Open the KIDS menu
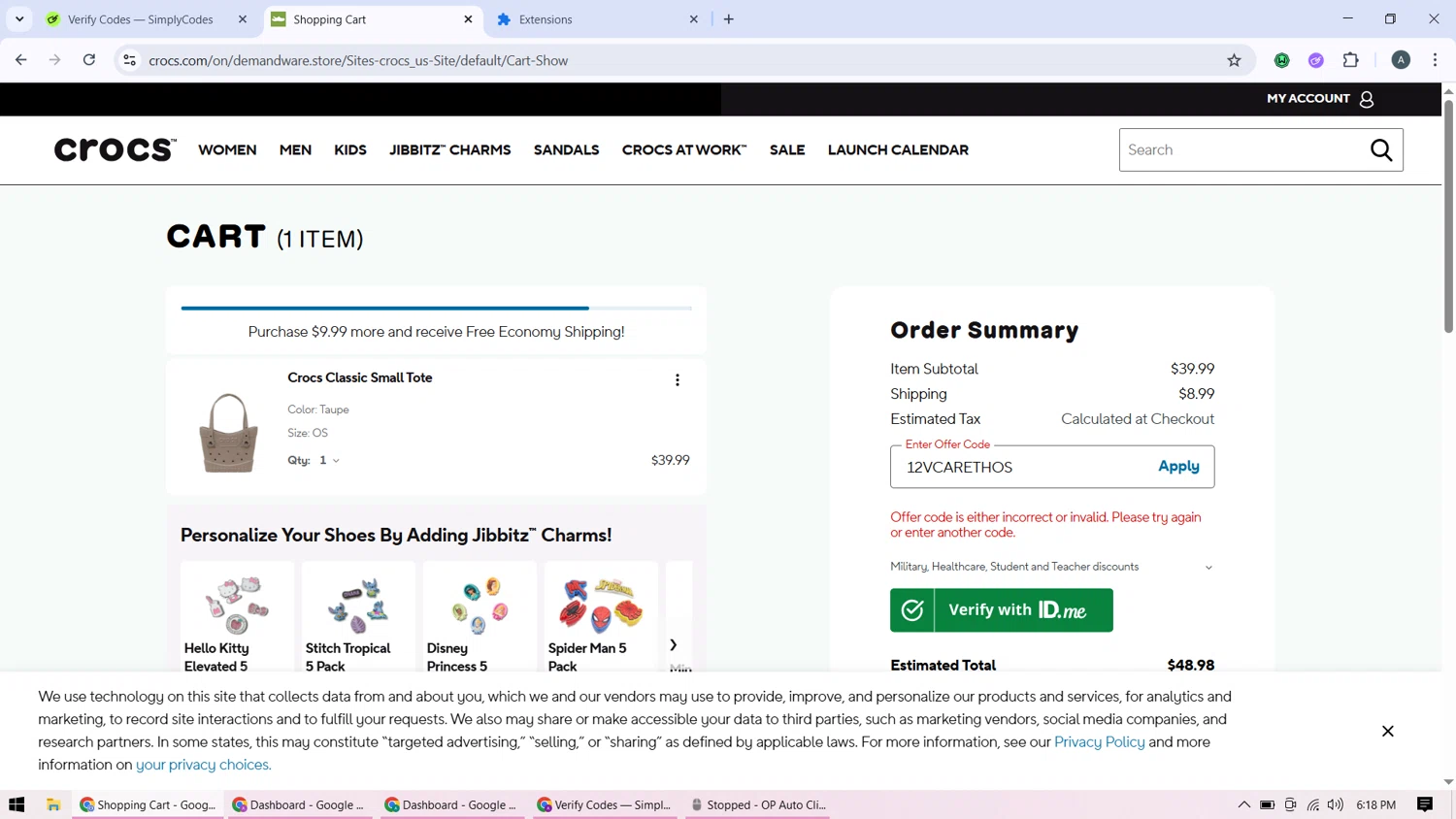This screenshot has width=1456, height=819. pyautogui.click(x=350, y=149)
